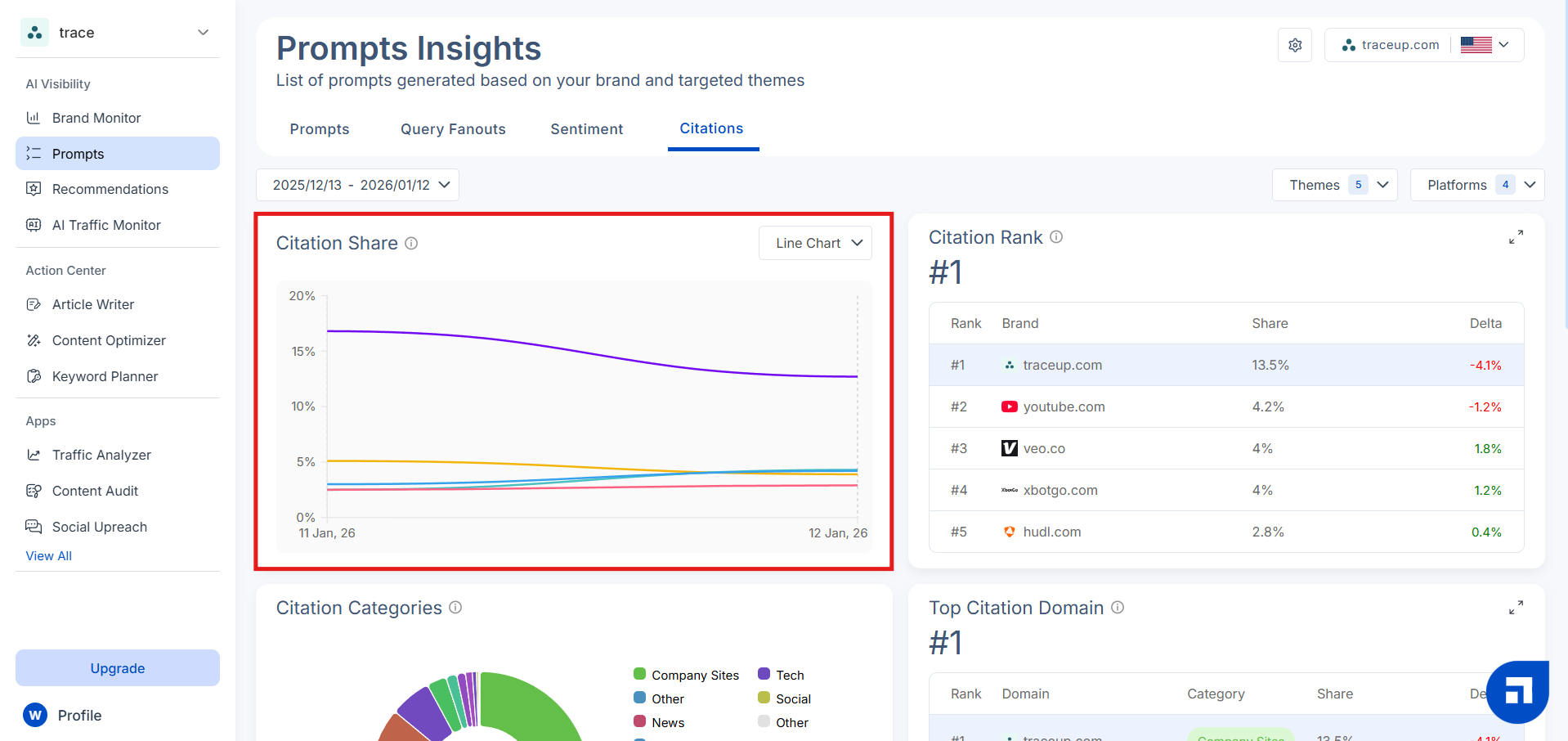Toggle the Tech legend entry

coord(782,675)
